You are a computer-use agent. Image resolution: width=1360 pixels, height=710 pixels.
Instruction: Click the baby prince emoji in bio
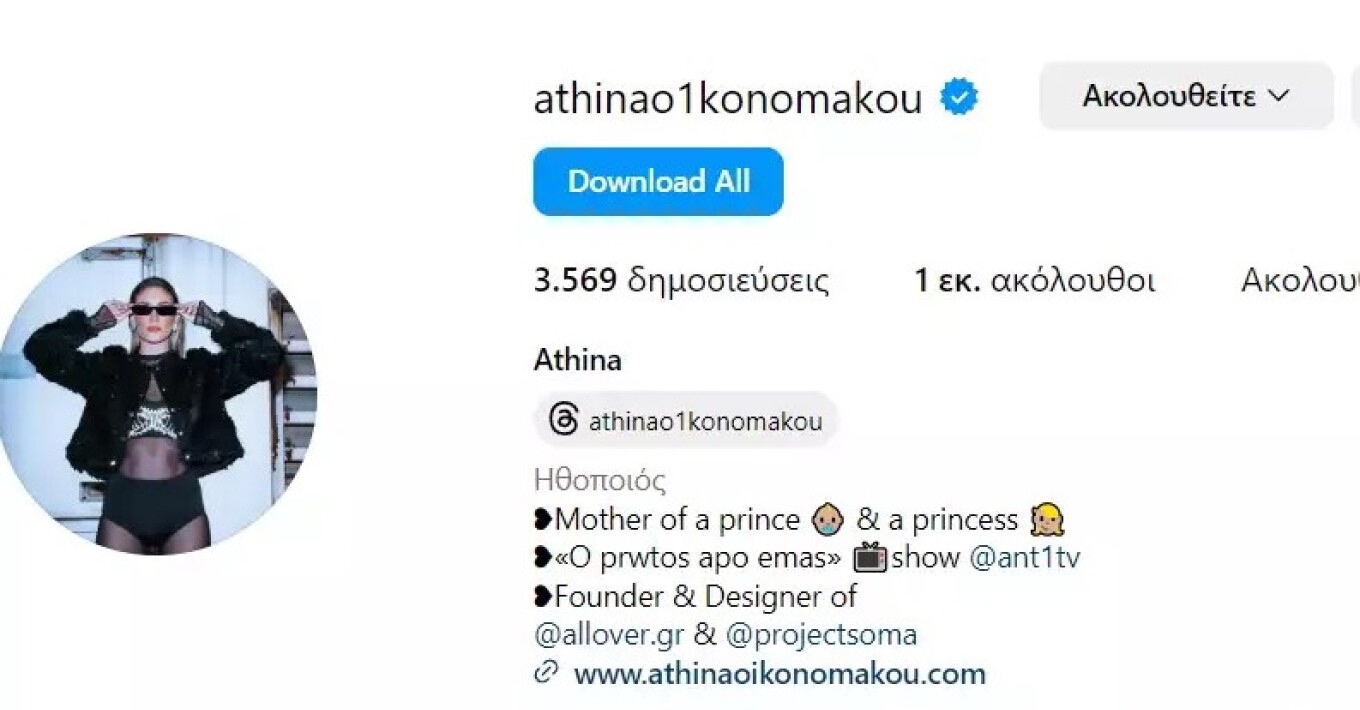click(828, 520)
